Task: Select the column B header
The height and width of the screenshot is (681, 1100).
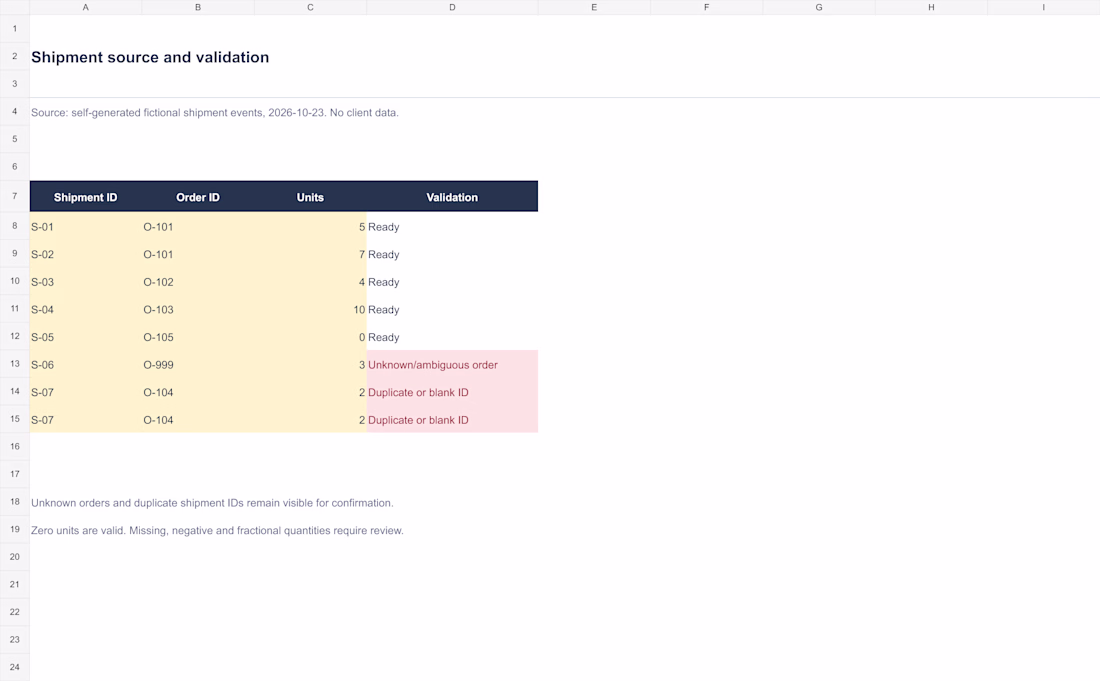Action: tap(198, 7)
